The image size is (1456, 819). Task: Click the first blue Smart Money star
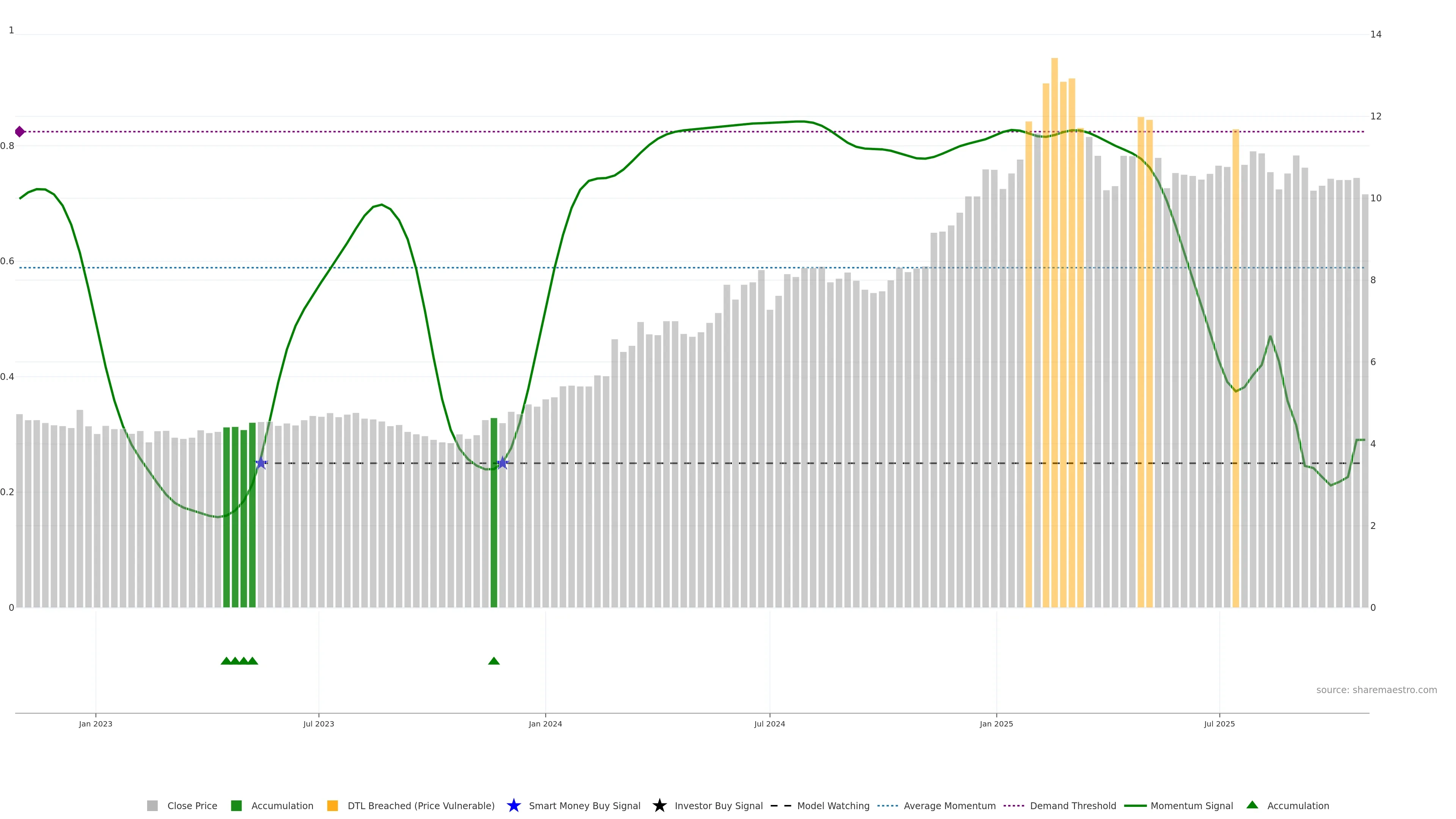tap(261, 463)
